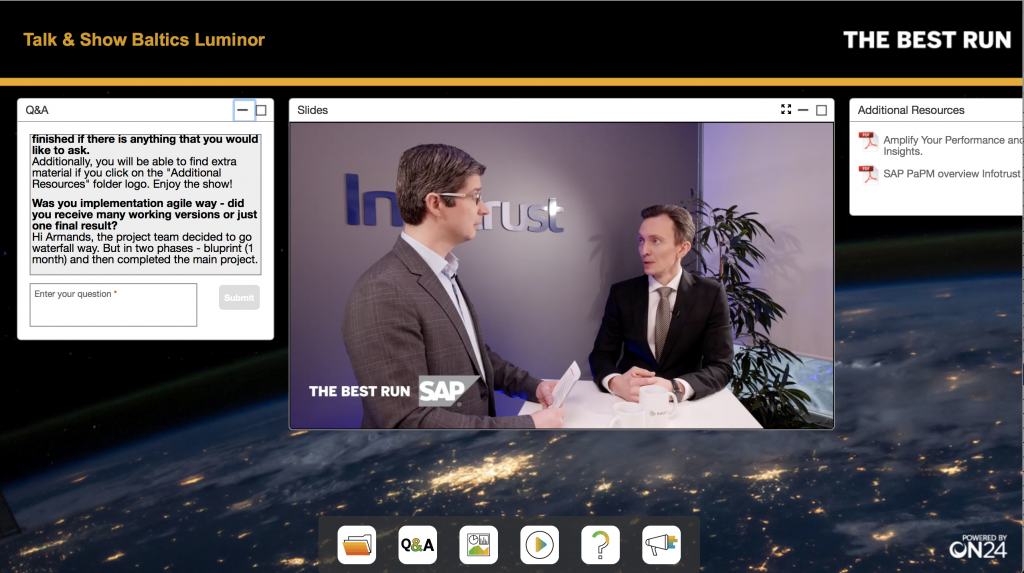Click the Additional Resources panel title

pos(911,110)
